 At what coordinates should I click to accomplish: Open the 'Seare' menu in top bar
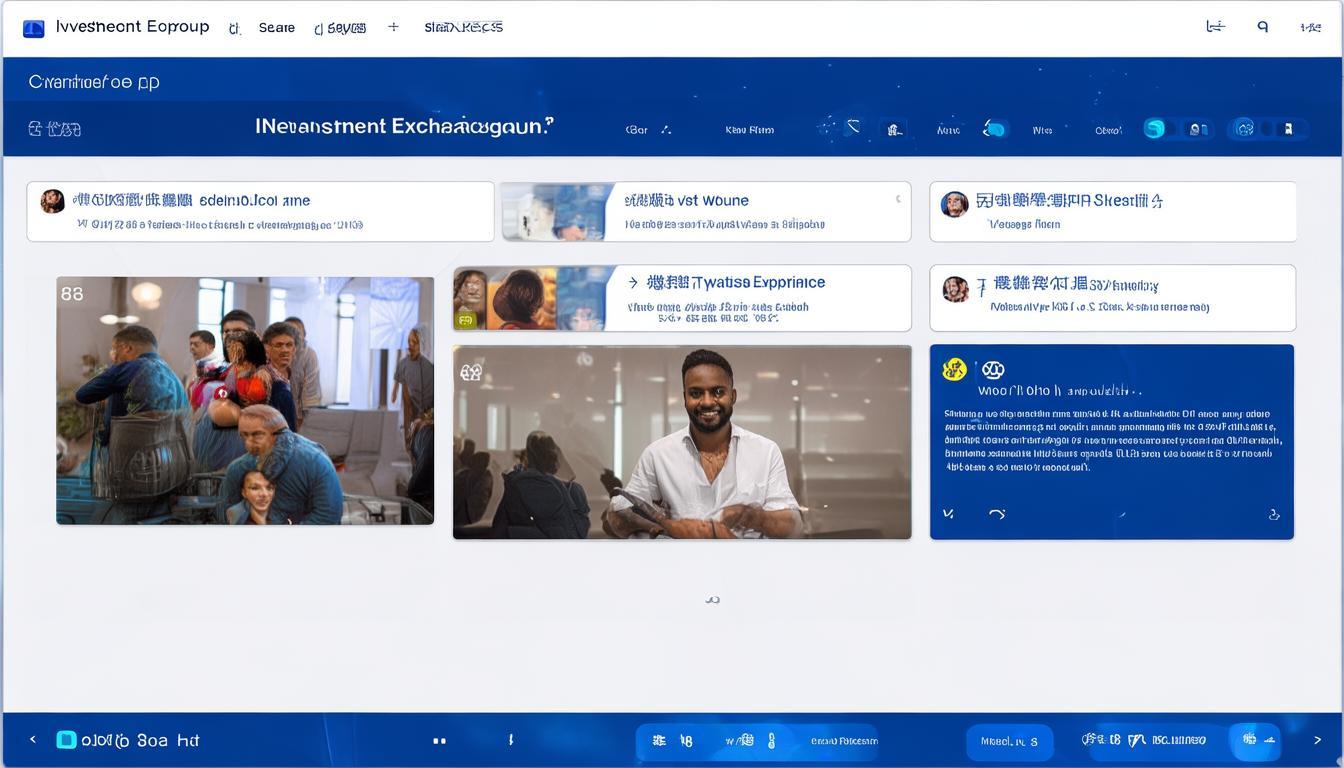pyautogui.click(x=276, y=28)
